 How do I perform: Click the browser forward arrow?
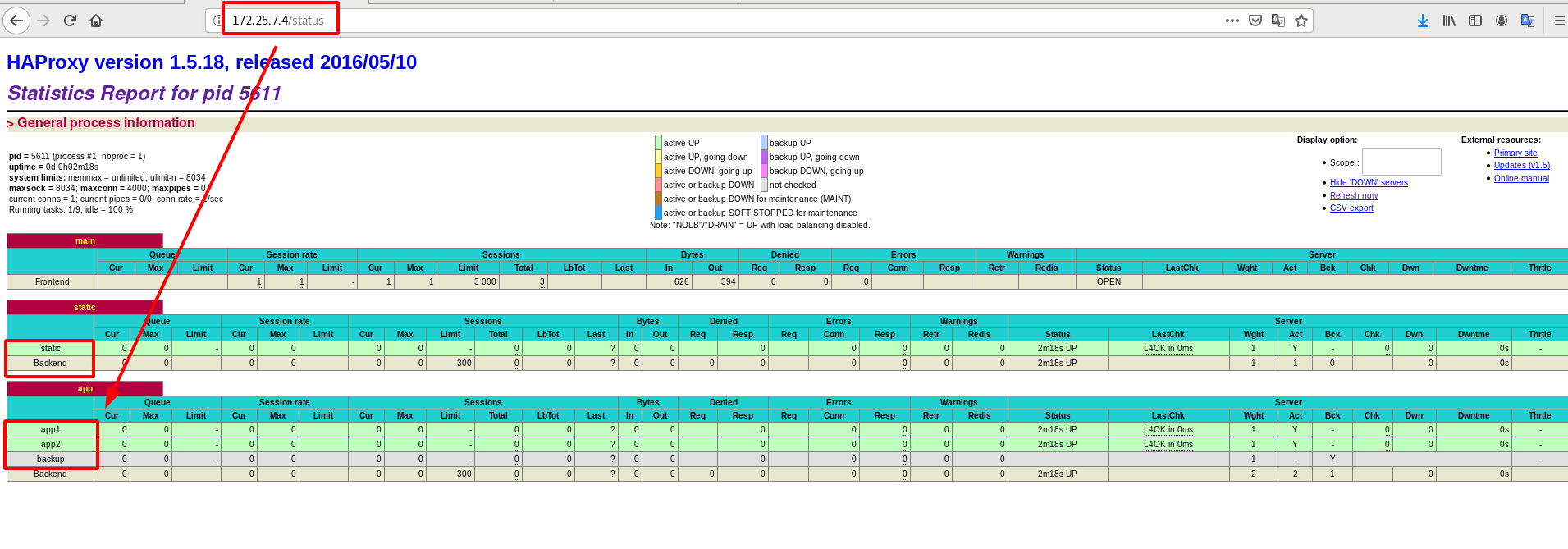coord(44,21)
